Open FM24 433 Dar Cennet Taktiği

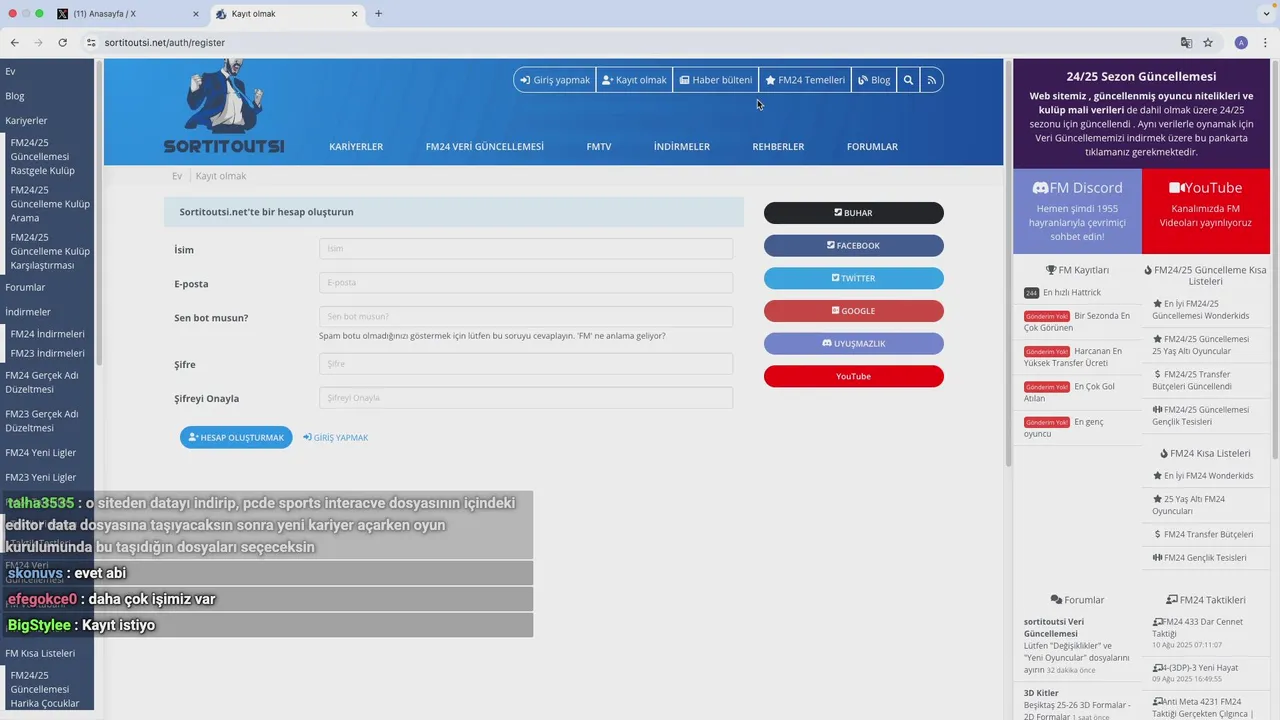pyautogui.click(x=1198, y=628)
